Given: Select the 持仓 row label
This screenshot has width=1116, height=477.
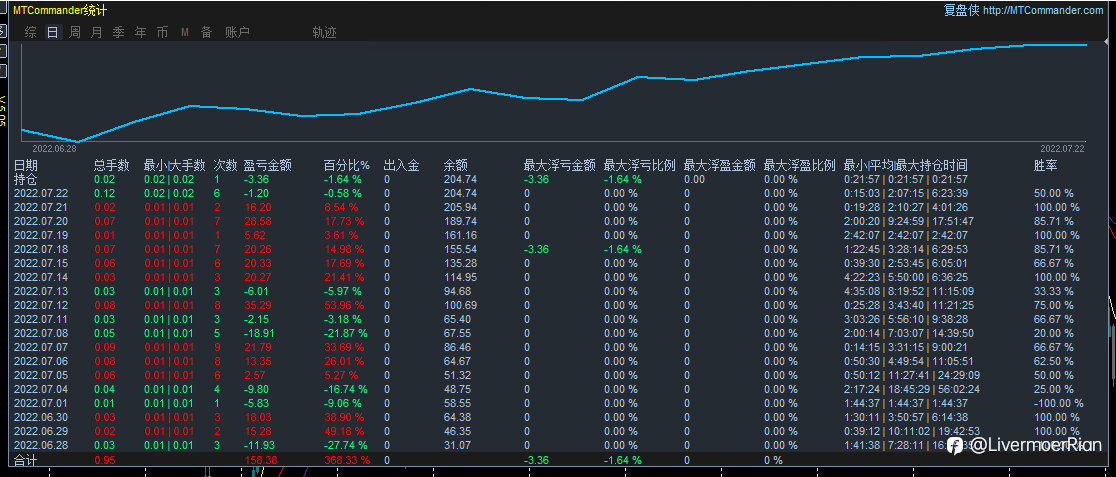Looking at the screenshot, I should 26,179.
